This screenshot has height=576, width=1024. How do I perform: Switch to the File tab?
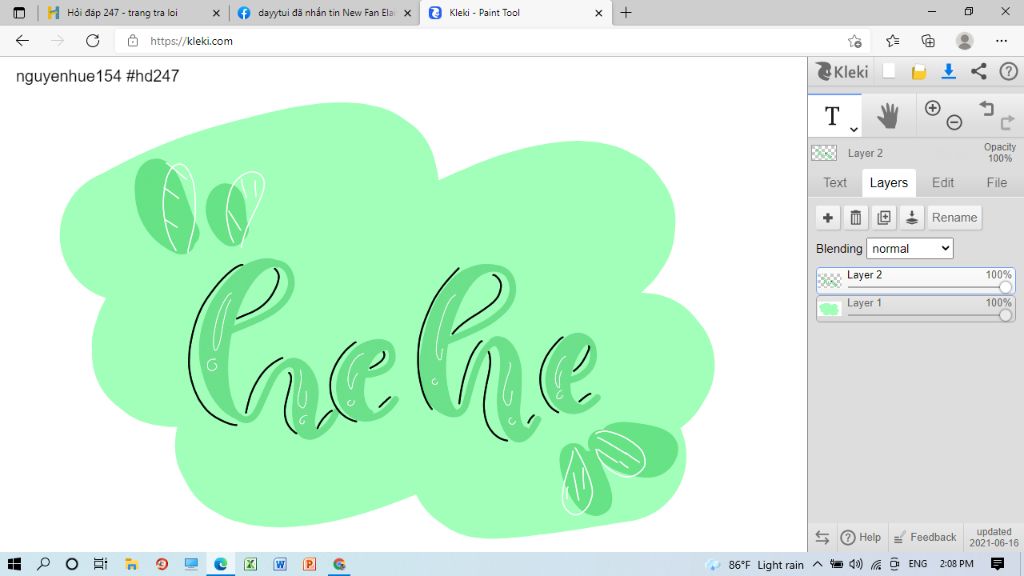point(997,183)
